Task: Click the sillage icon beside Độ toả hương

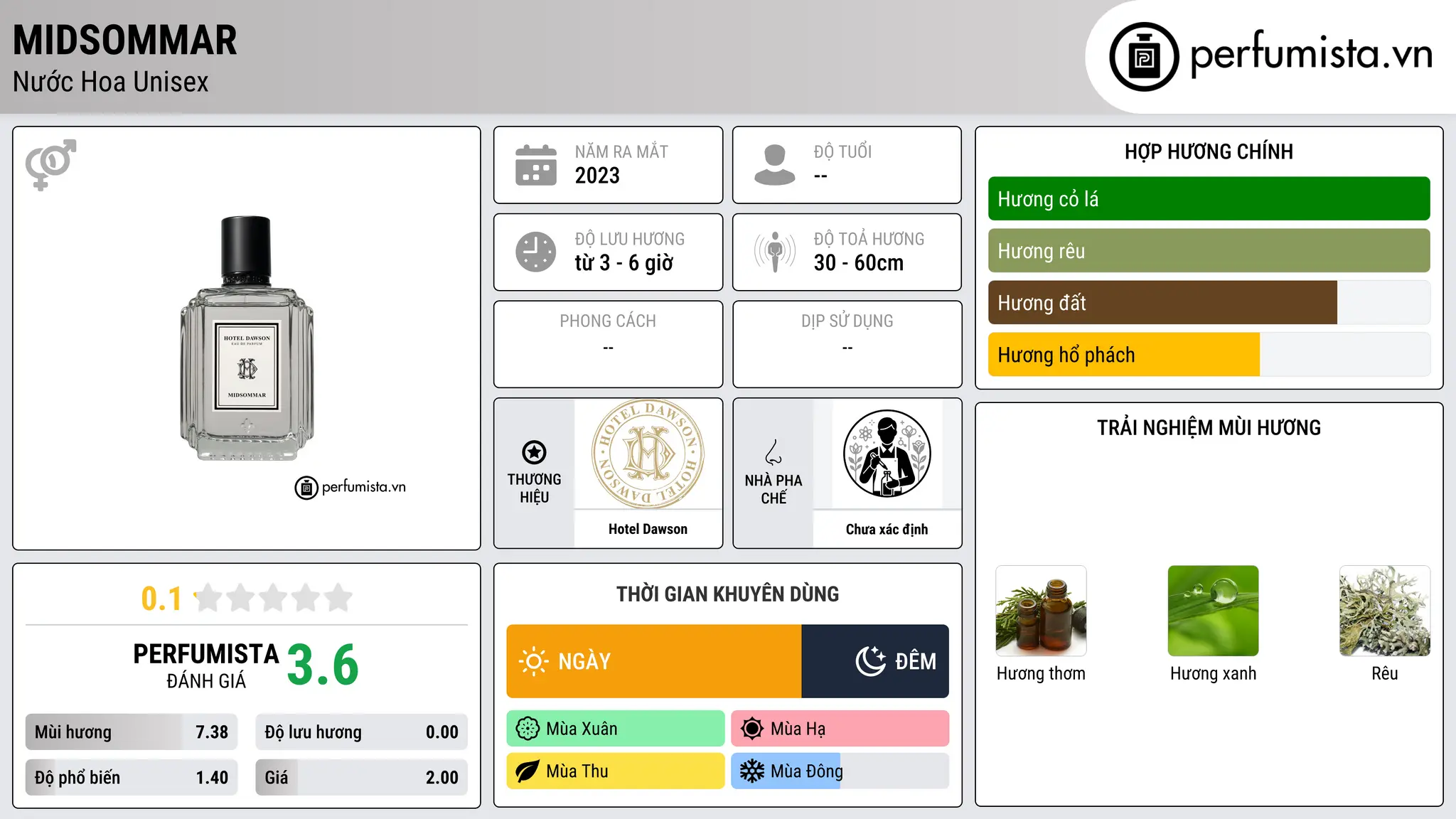Action: pyautogui.click(x=775, y=252)
